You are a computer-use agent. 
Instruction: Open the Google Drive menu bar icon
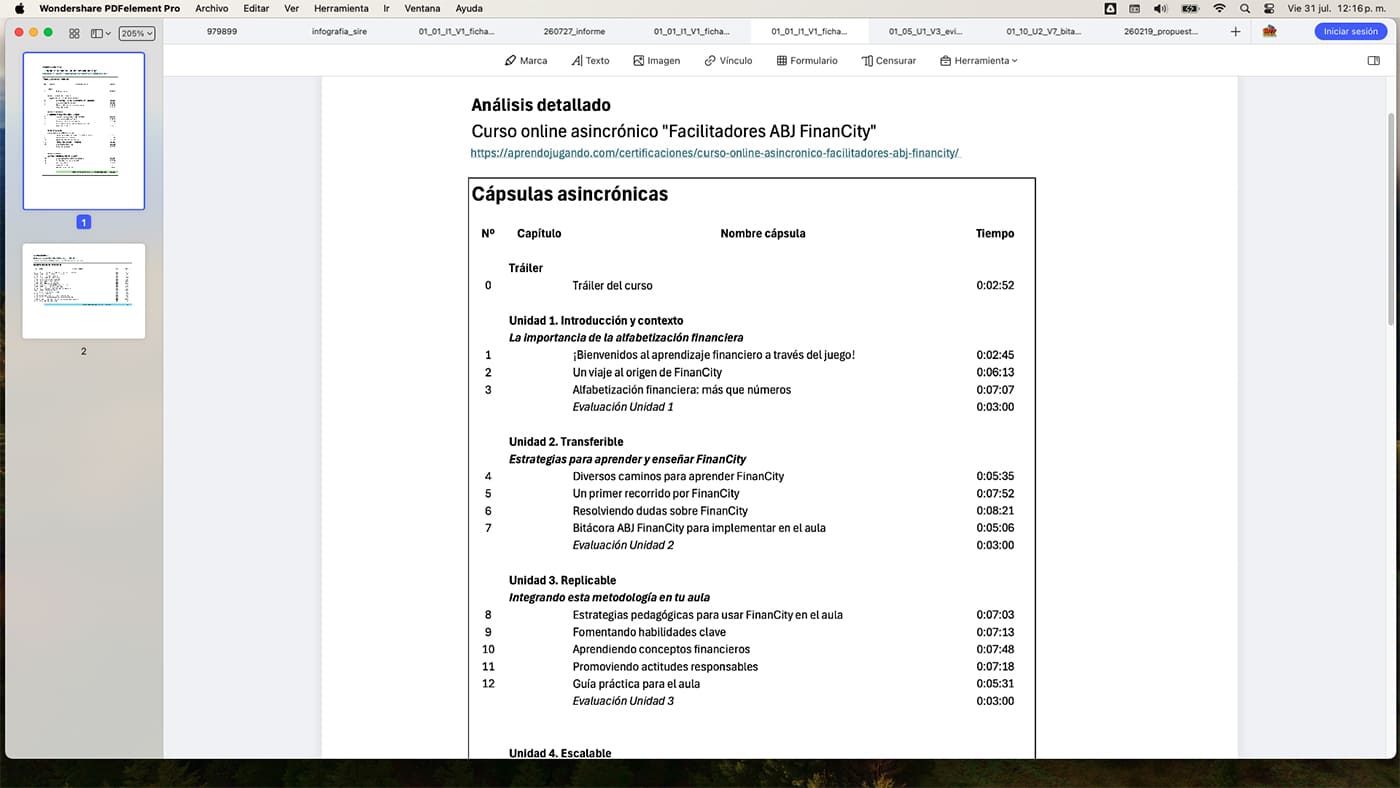(x=1110, y=8)
